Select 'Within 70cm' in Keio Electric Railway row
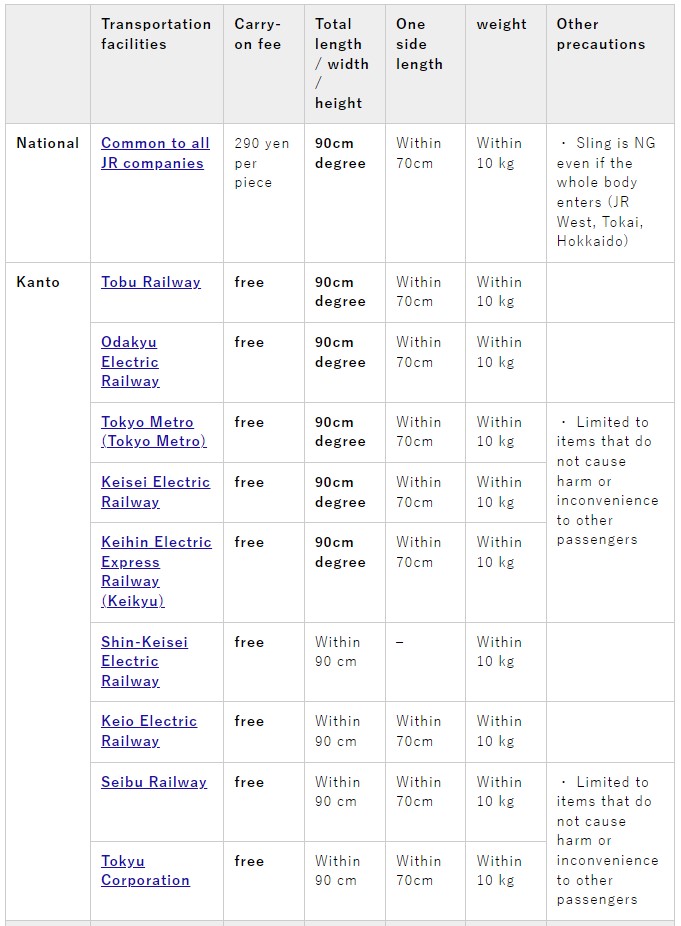 point(418,731)
